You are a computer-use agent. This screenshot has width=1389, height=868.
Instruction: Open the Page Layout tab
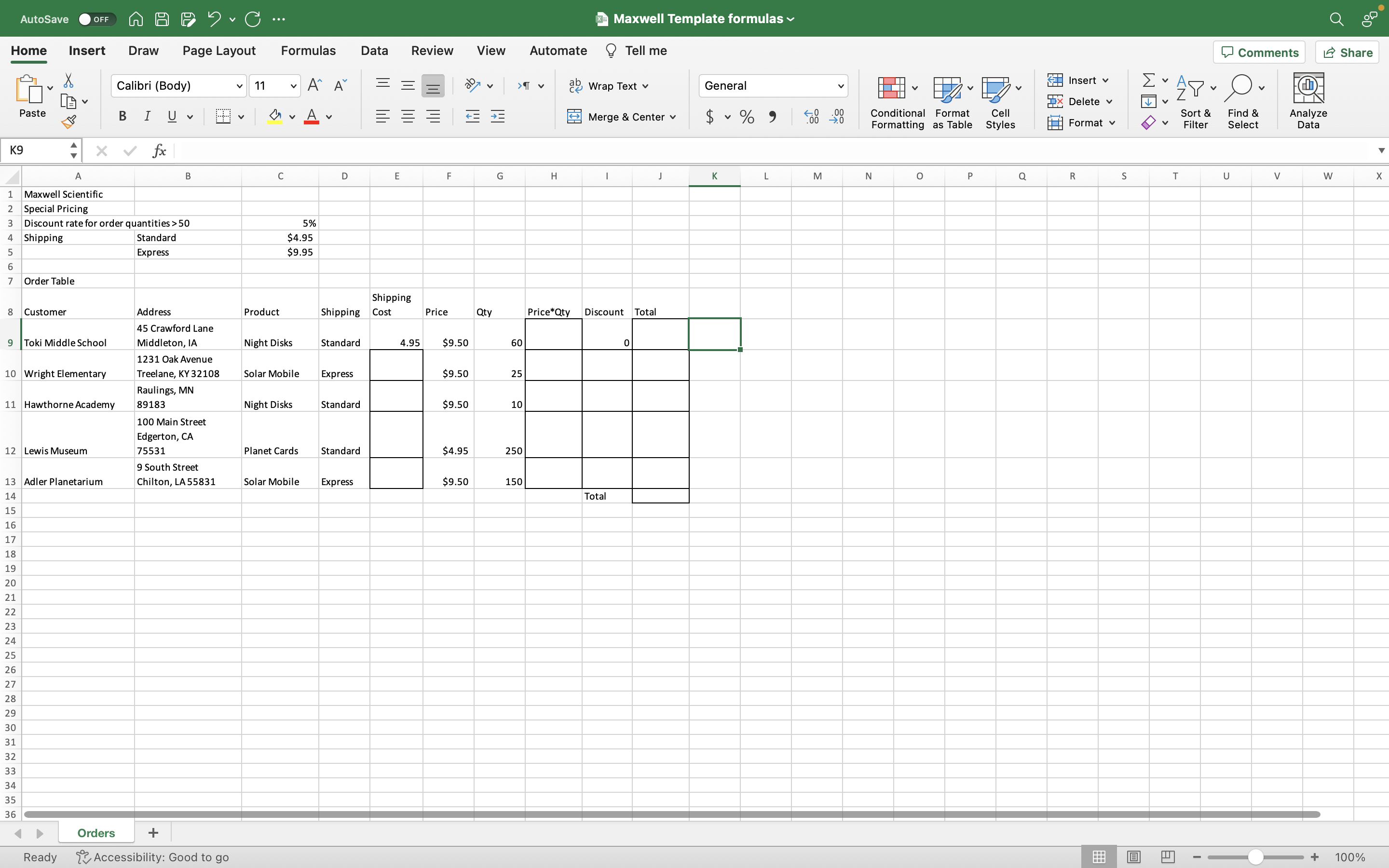[218, 51]
